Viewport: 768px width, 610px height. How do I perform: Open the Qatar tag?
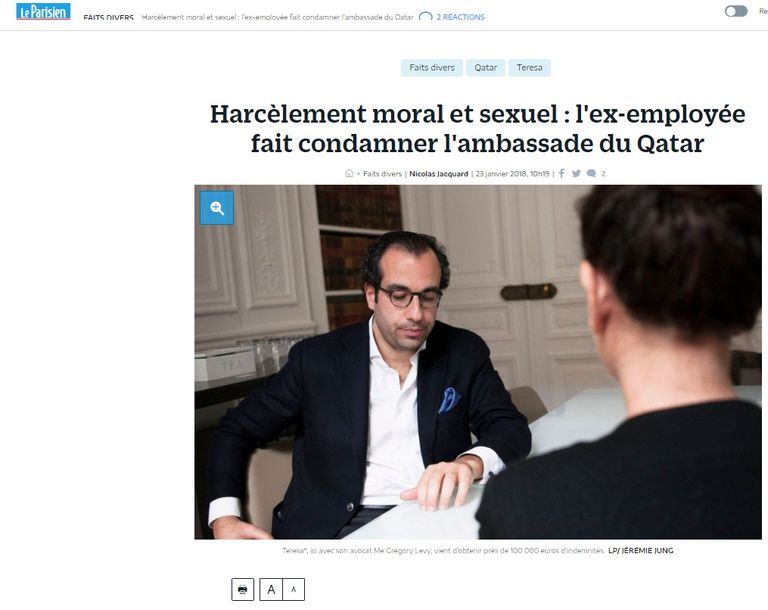click(x=485, y=68)
